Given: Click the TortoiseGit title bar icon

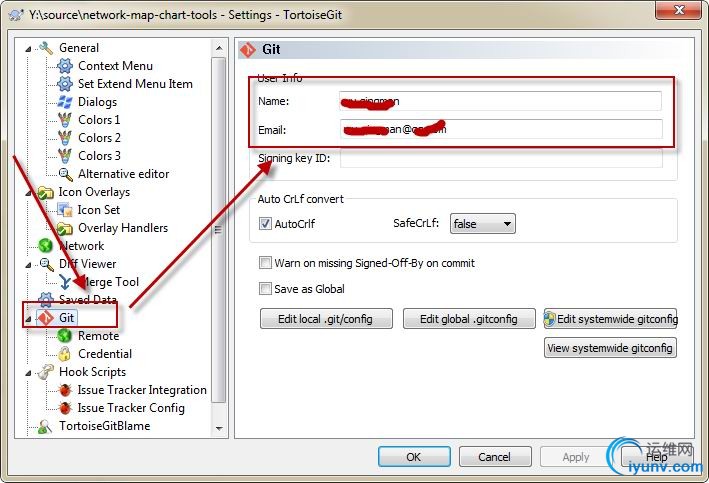Looking at the screenshot, I should pos(16,15).
